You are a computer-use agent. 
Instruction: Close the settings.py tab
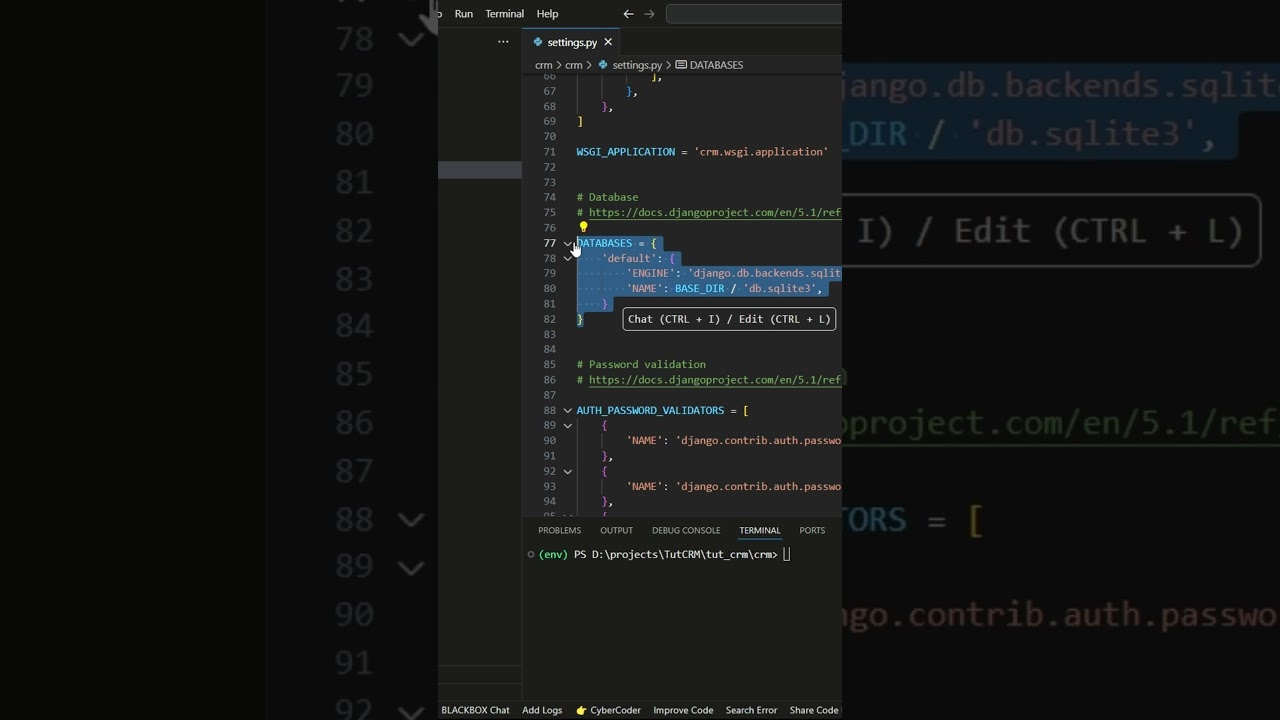608,42
